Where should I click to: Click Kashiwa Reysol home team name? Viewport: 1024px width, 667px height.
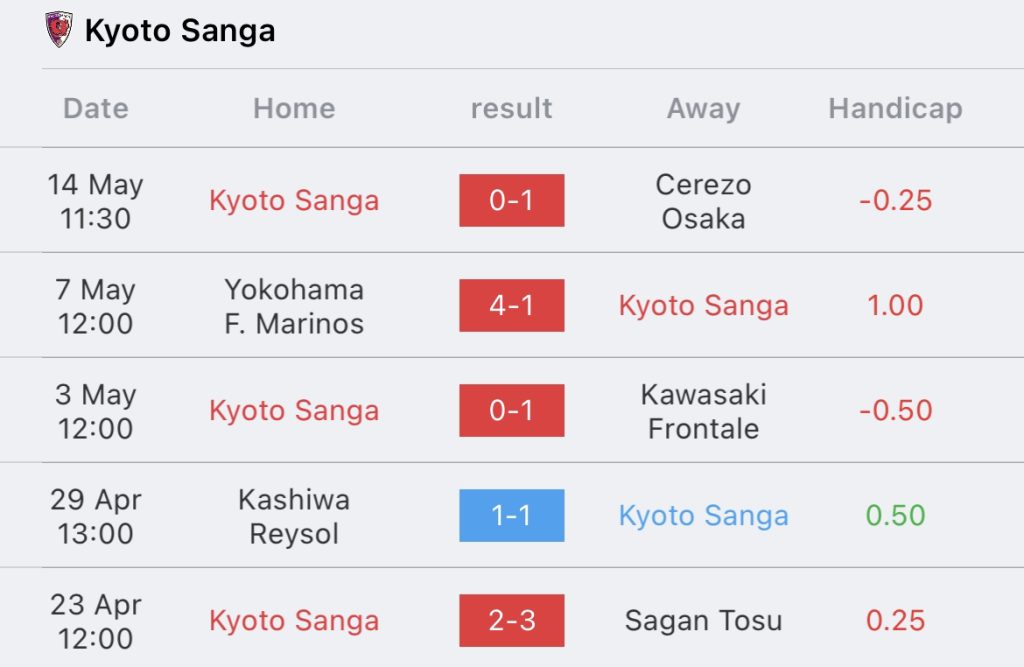pyautogui.click(x=294, y=516)
